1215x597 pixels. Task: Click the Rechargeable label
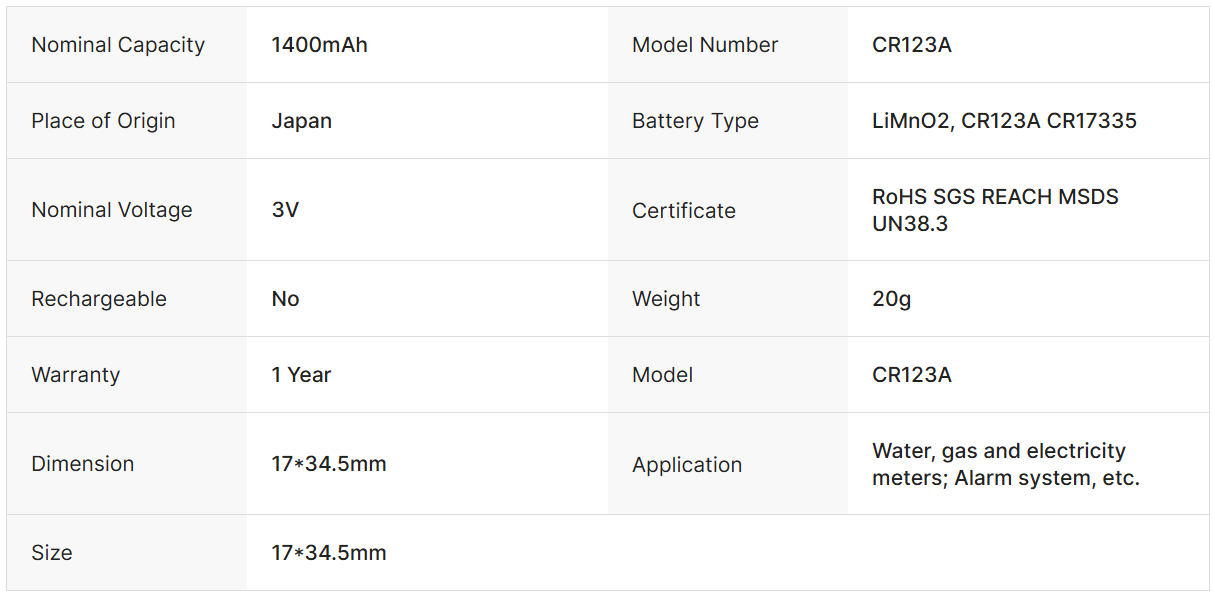99,299
